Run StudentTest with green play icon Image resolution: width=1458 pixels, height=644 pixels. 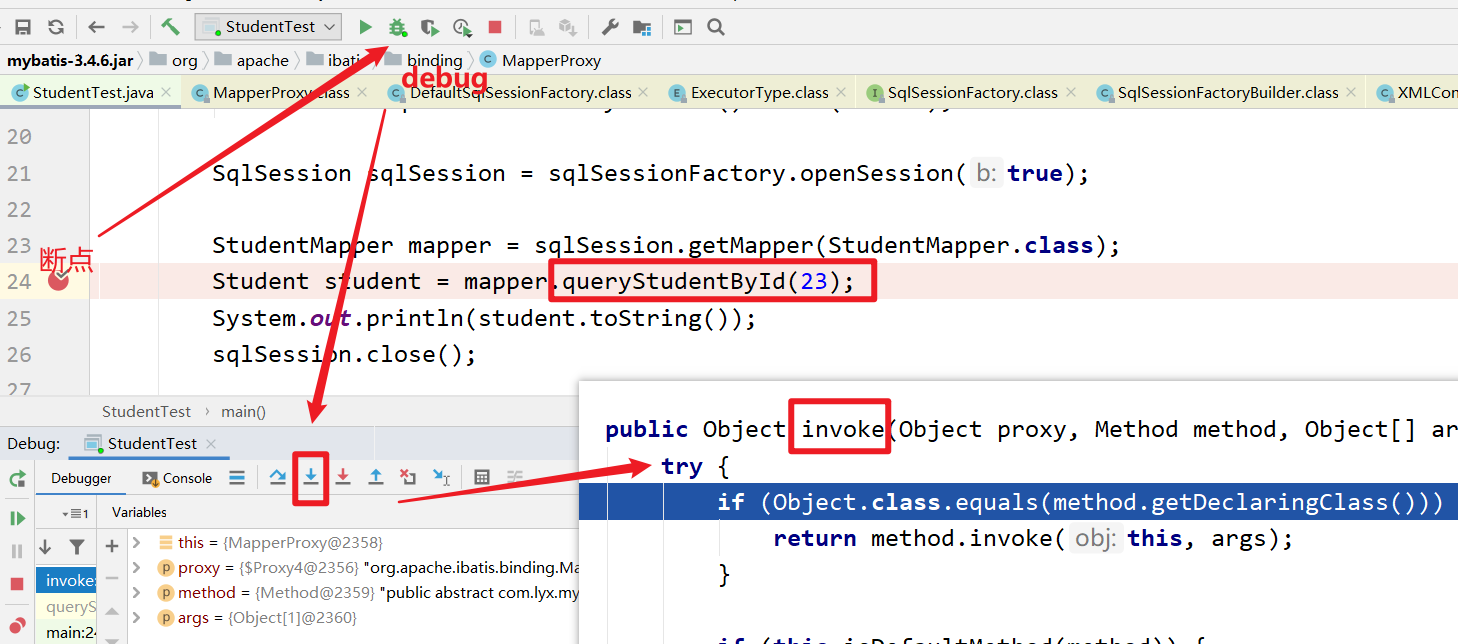click(x=366, y=27)
